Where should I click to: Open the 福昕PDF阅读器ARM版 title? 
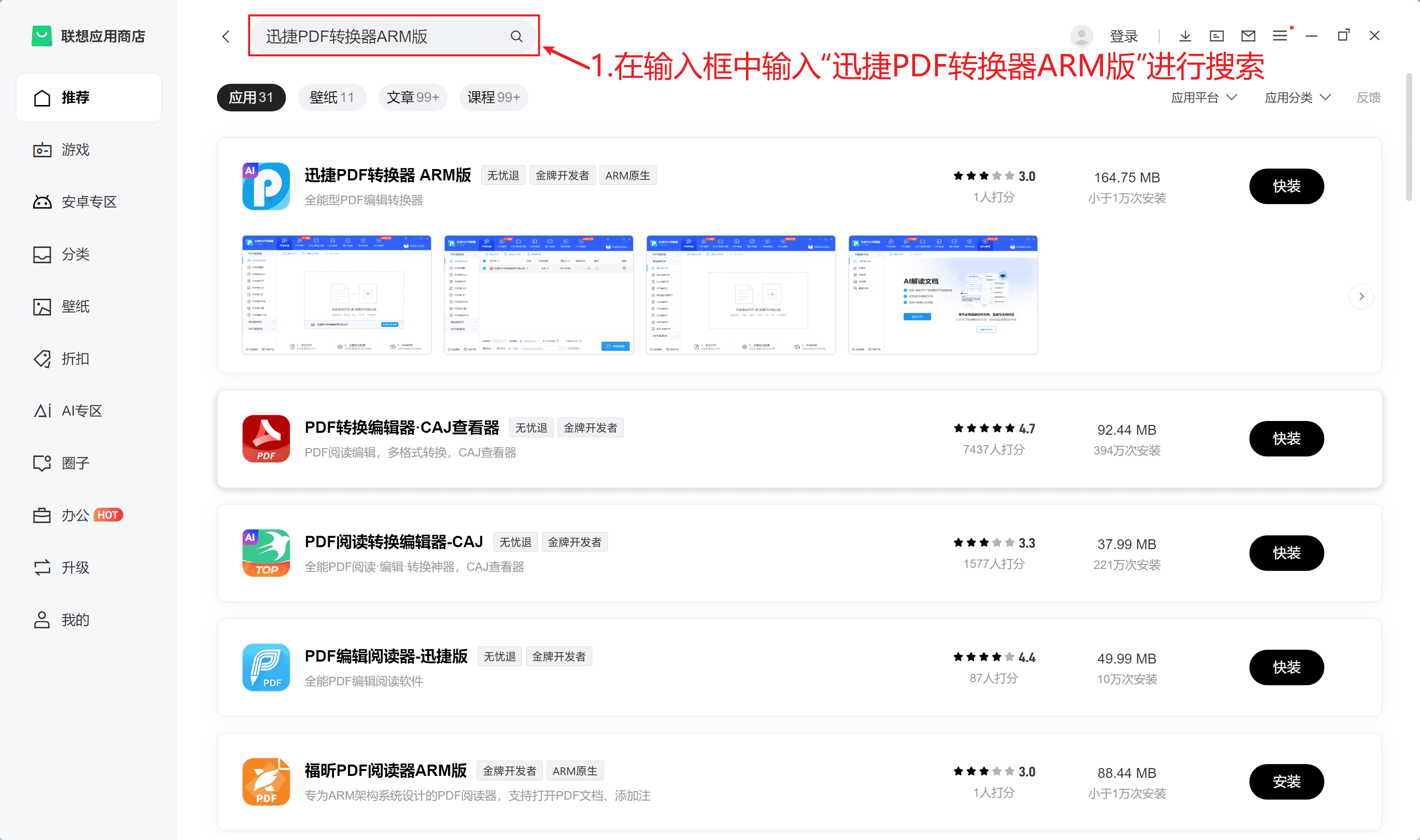[386, 771]
